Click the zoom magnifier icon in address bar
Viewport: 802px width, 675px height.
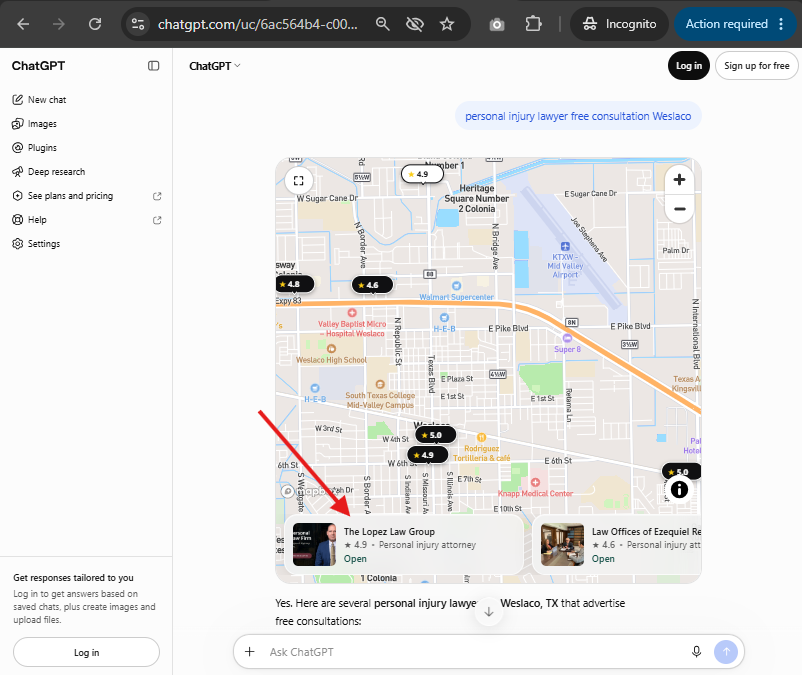tap(382, 24)
